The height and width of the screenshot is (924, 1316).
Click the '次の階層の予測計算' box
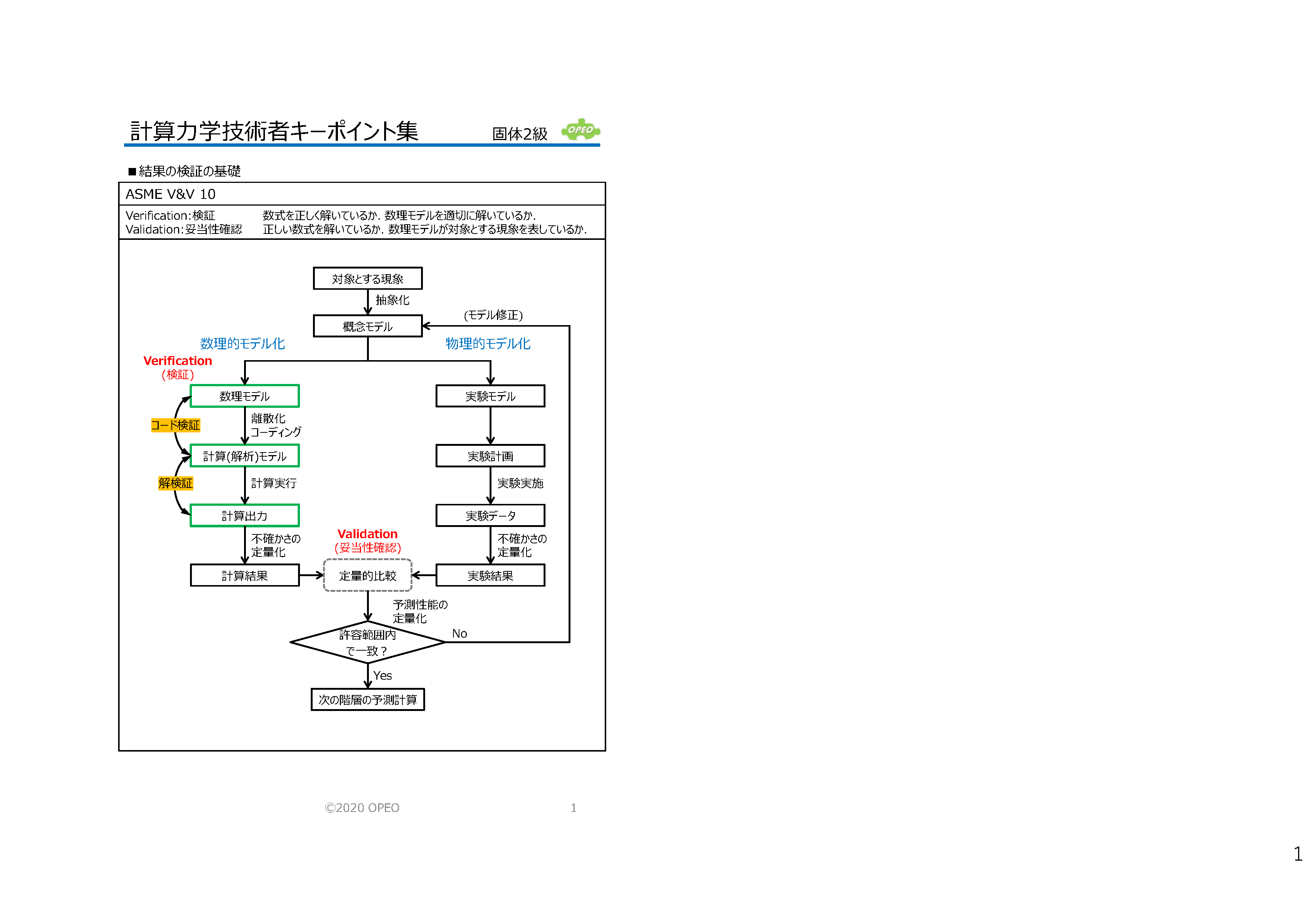[368, 700]
